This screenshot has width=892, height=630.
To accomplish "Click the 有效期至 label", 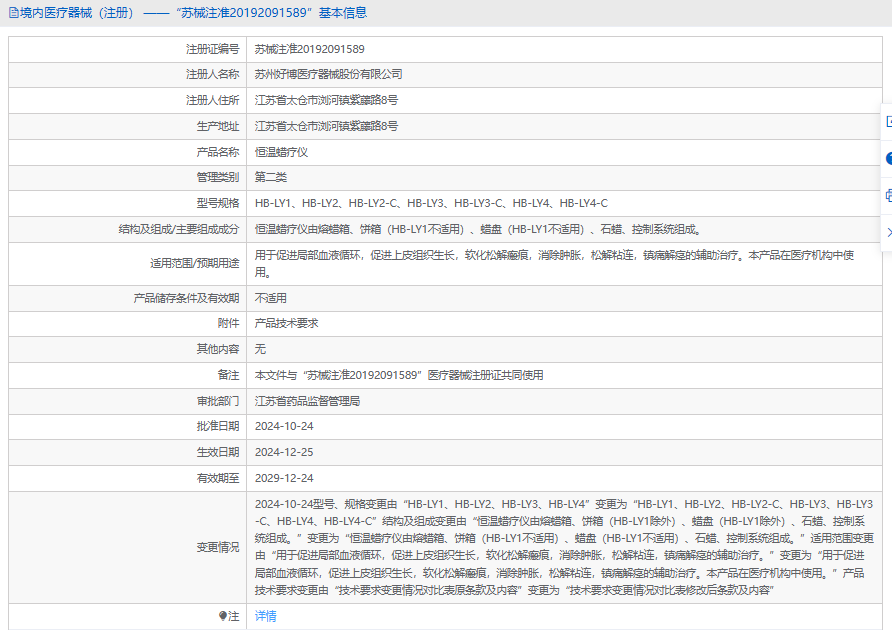I will pos(218,478).
